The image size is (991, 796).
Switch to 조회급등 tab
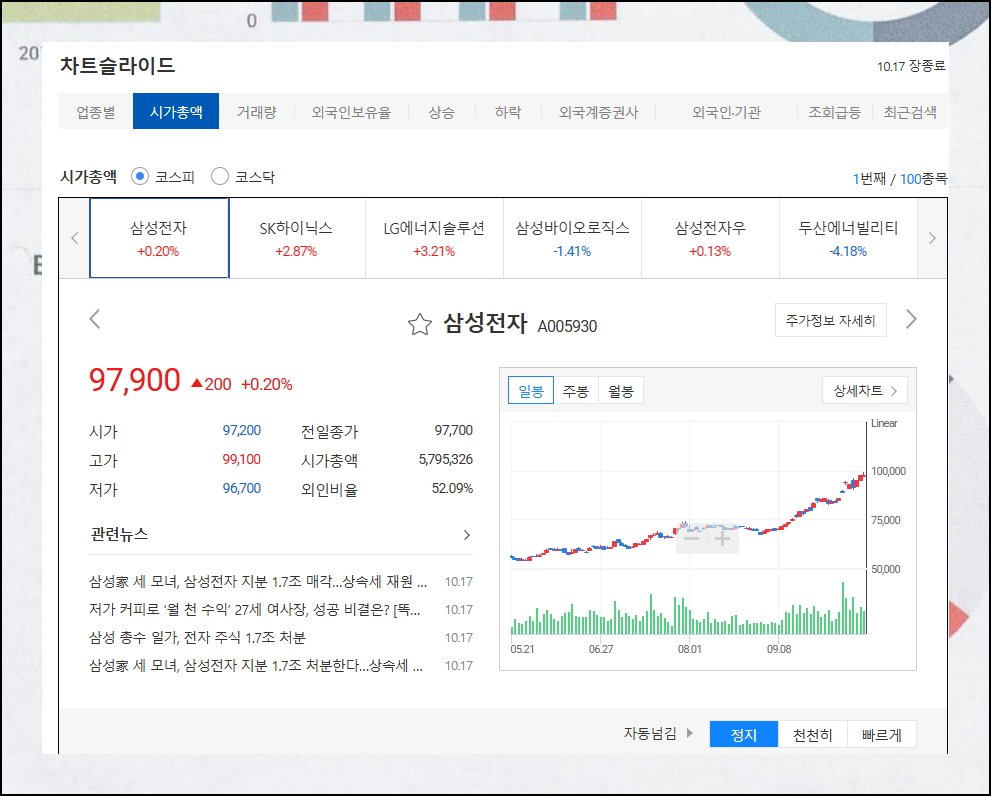click(x=834, y=112)
